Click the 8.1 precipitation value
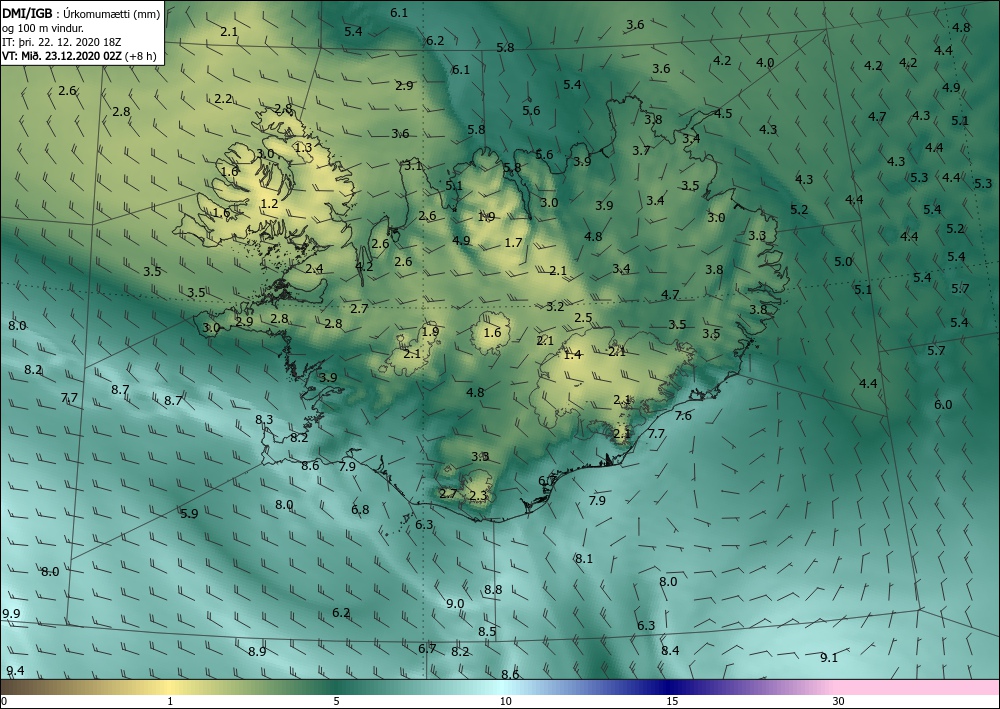The image size is (1000, 709). pos(584,559)
